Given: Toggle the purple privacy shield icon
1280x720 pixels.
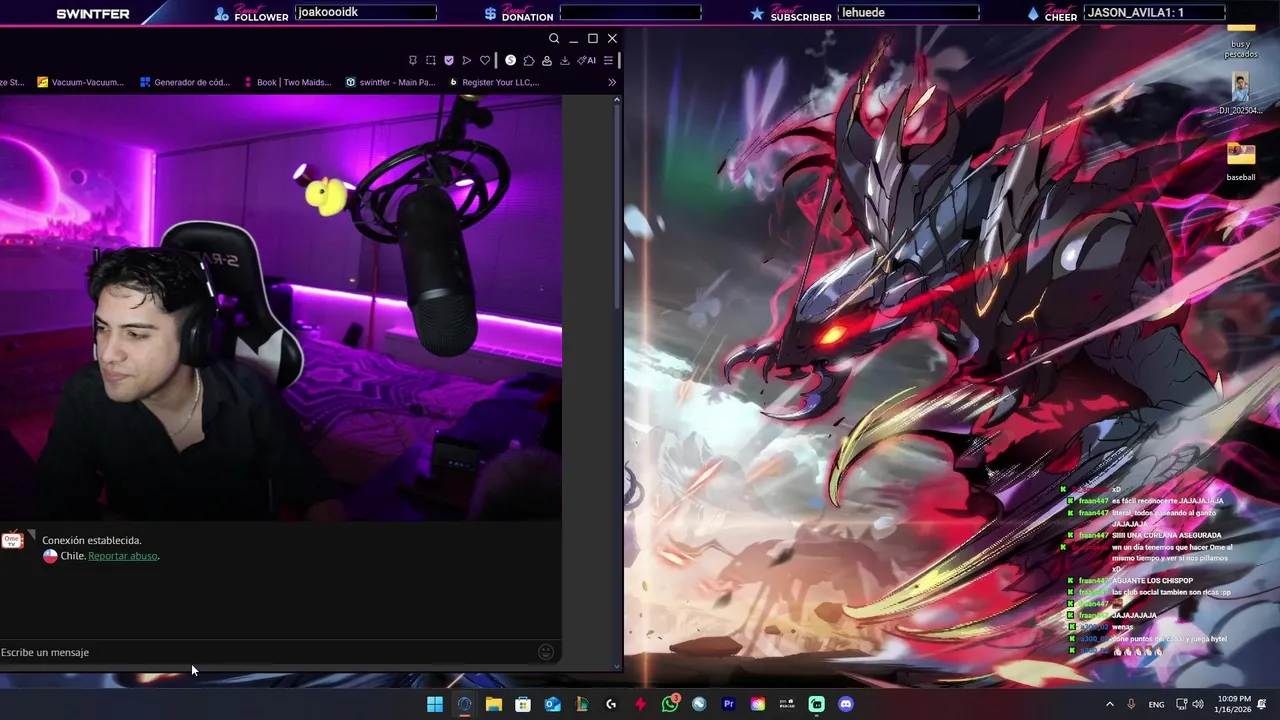Looking at the screenshot, I should [x=449, y=60].
